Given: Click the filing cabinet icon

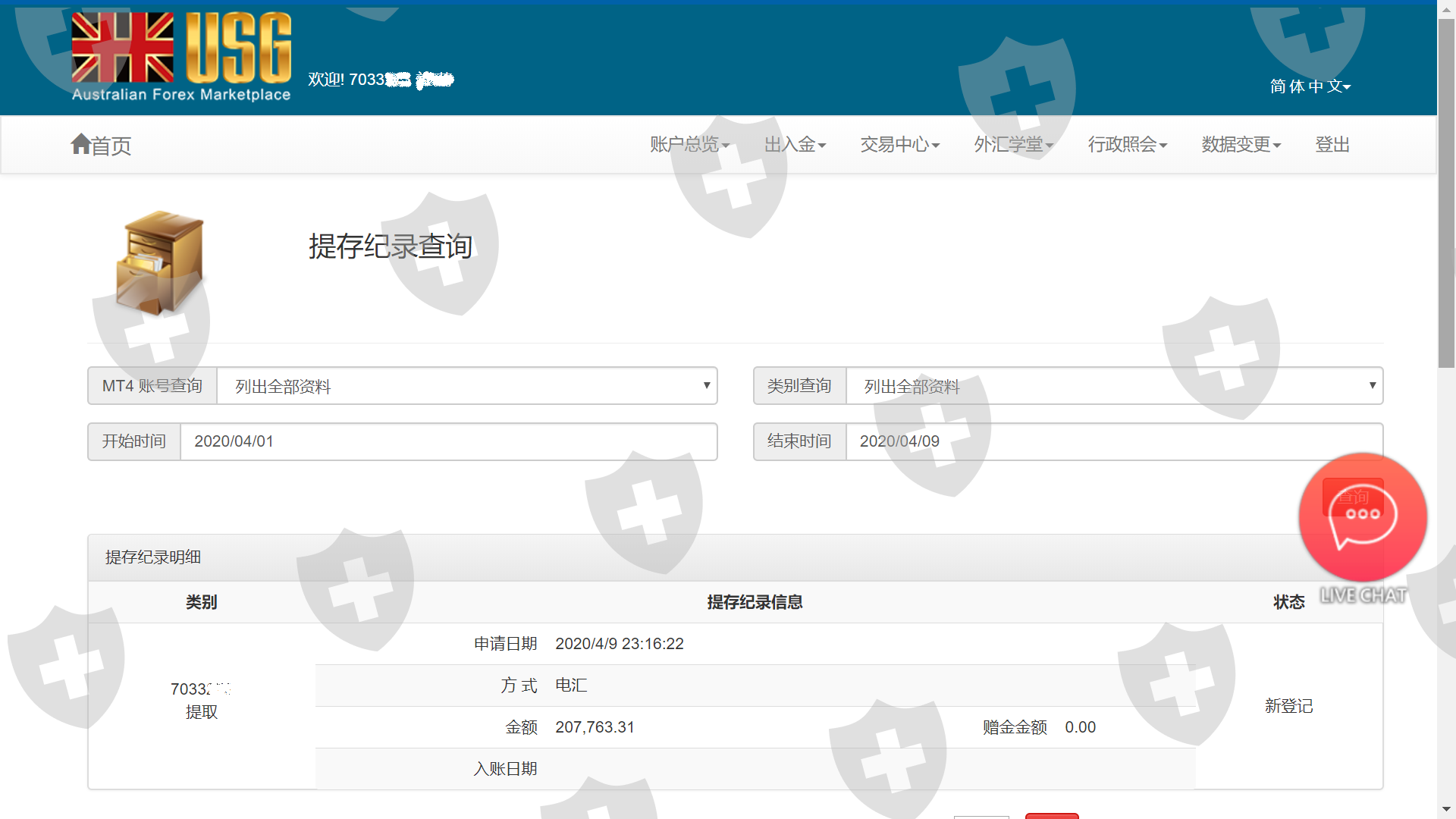Looking at the screenshot, I should 161,262.
